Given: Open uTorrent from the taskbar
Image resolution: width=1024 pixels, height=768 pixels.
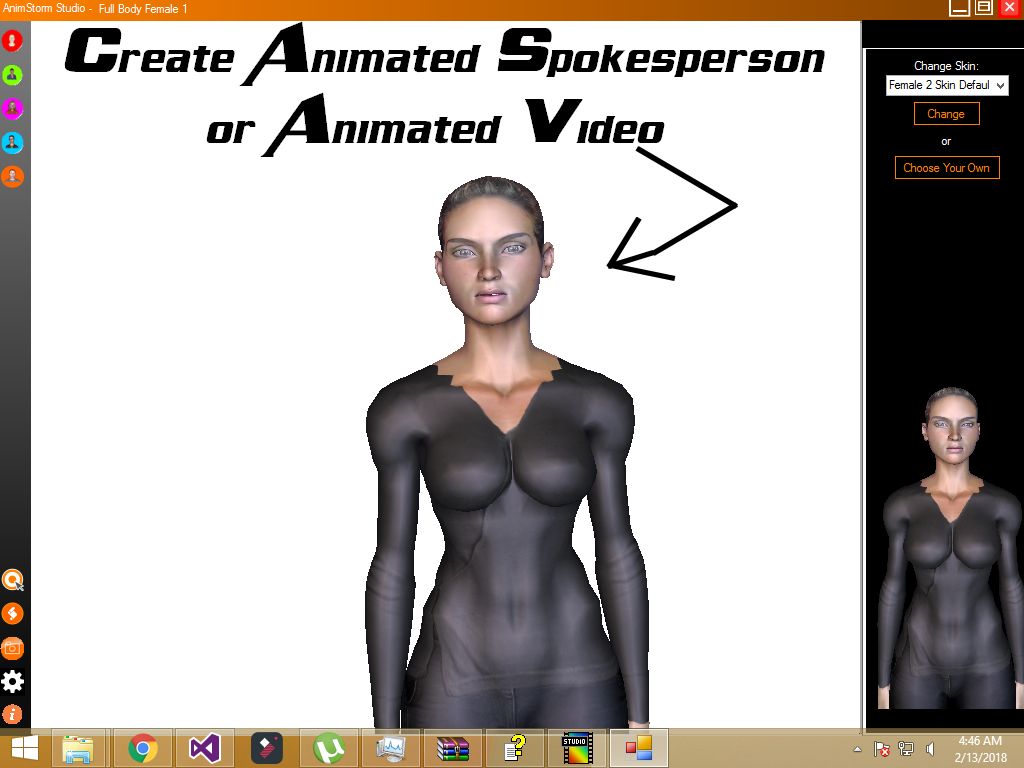Looking at the screenshot, I should point(328,748).
